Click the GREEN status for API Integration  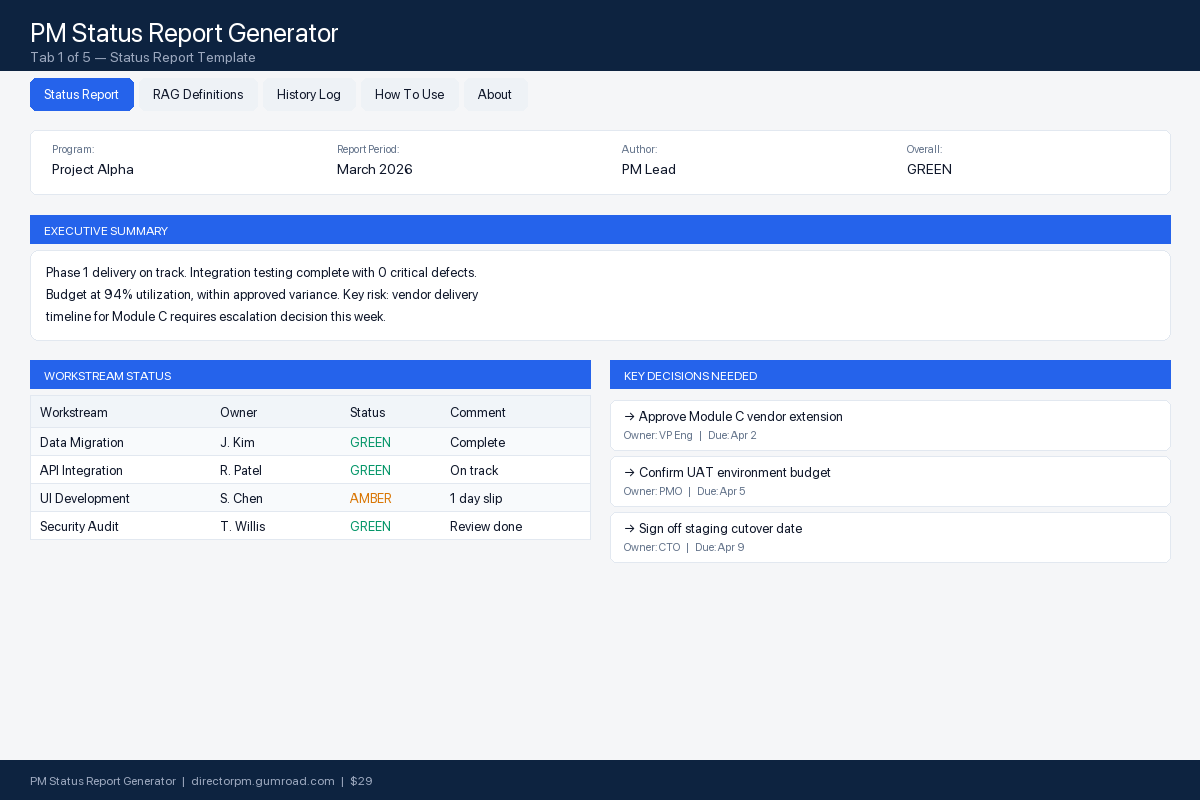point(370,470)
